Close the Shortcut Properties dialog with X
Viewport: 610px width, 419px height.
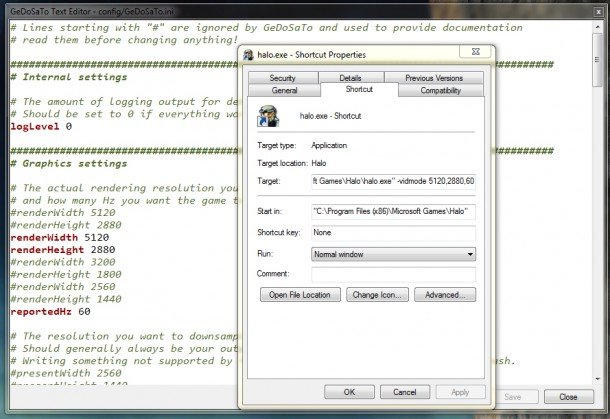tap(475, 52)
